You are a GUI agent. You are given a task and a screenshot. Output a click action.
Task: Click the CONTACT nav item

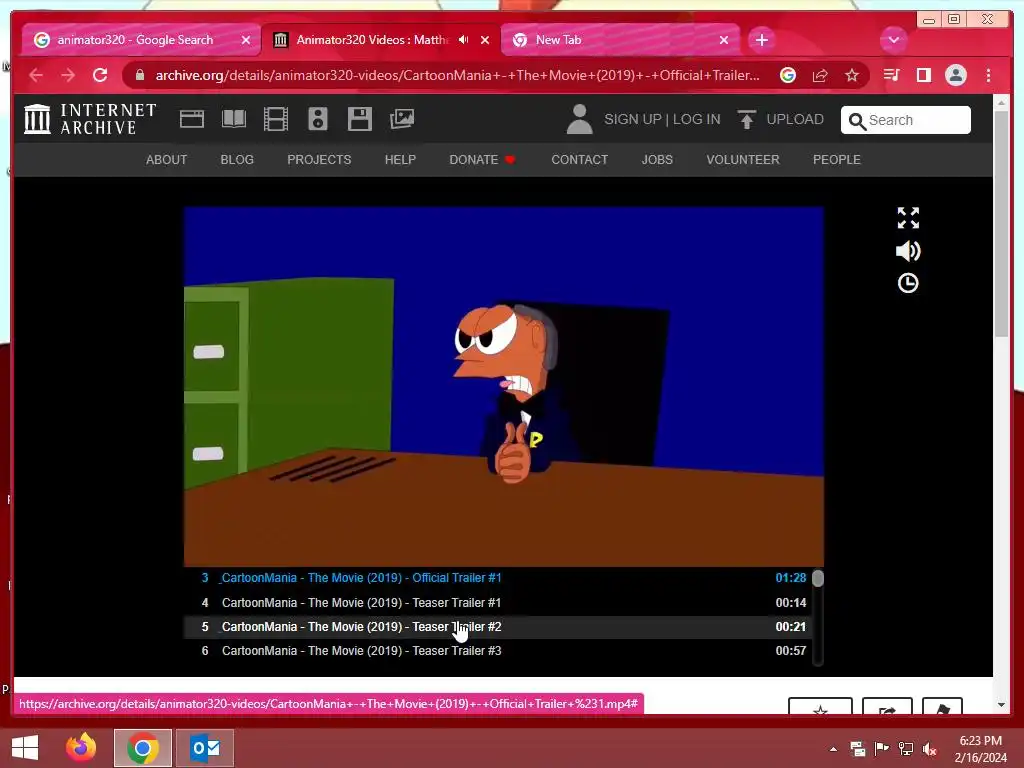[579, 159]
